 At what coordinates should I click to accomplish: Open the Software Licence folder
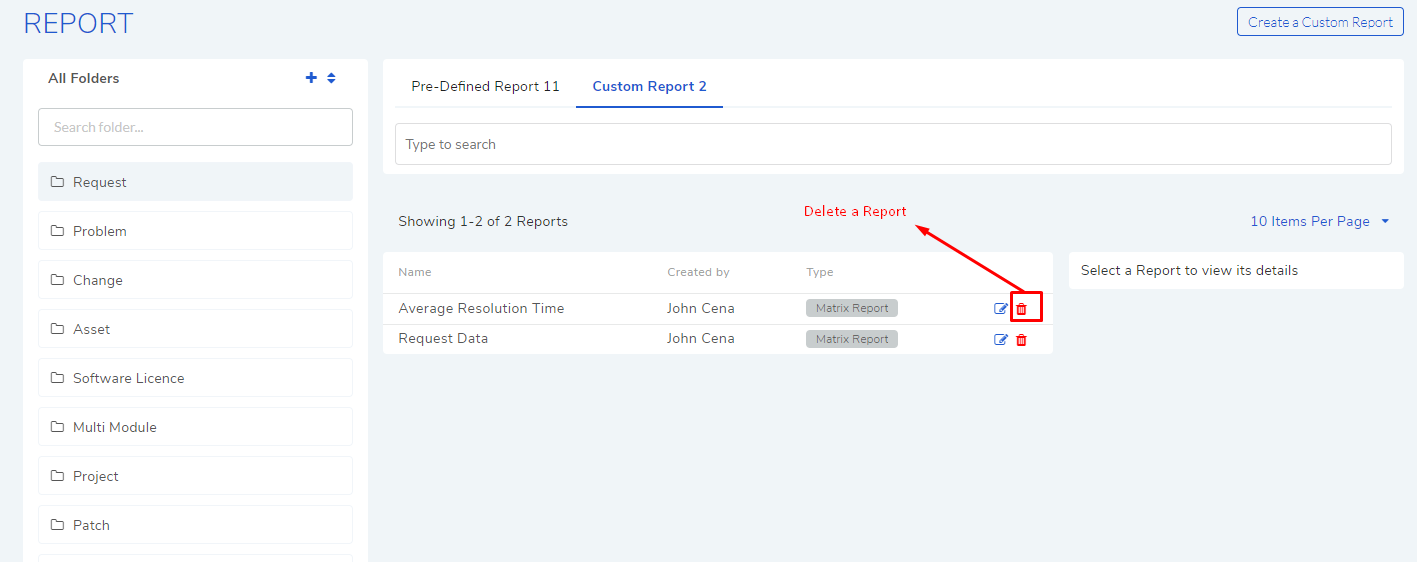tap(195, 378)
